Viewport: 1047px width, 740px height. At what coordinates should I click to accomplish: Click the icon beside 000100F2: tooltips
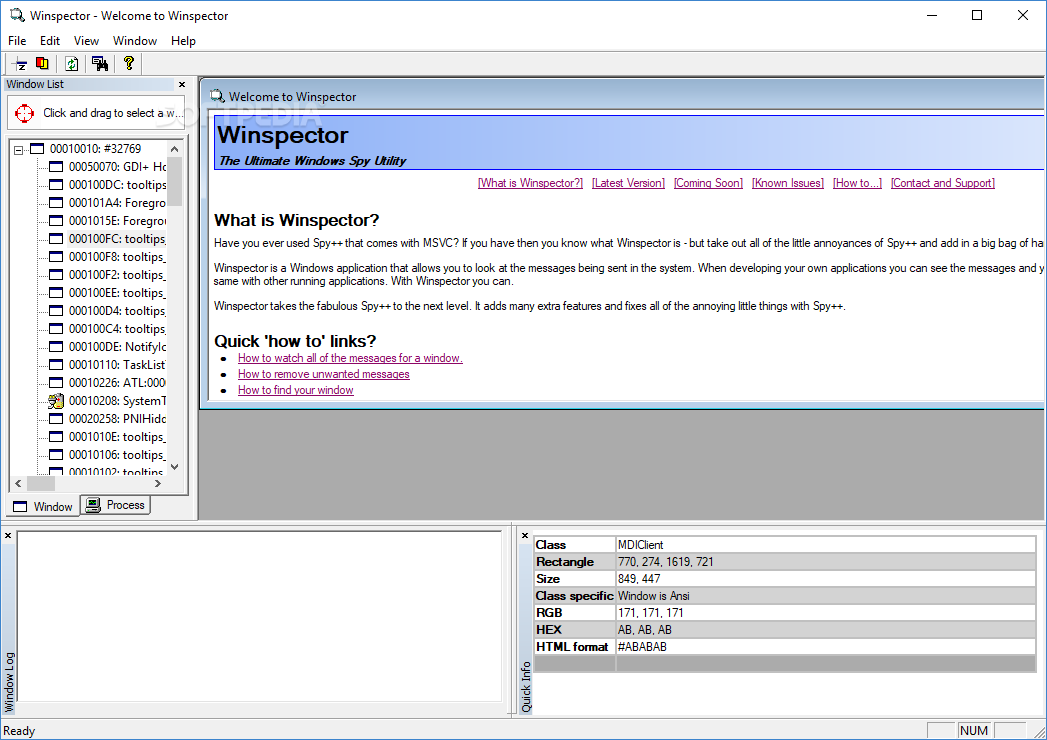click(x=56, y=275)
